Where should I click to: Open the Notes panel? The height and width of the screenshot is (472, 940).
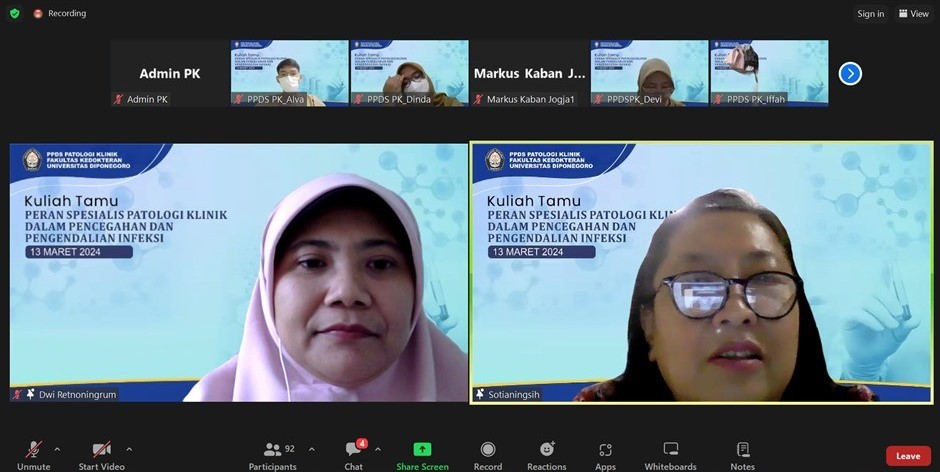pos(742,450)
